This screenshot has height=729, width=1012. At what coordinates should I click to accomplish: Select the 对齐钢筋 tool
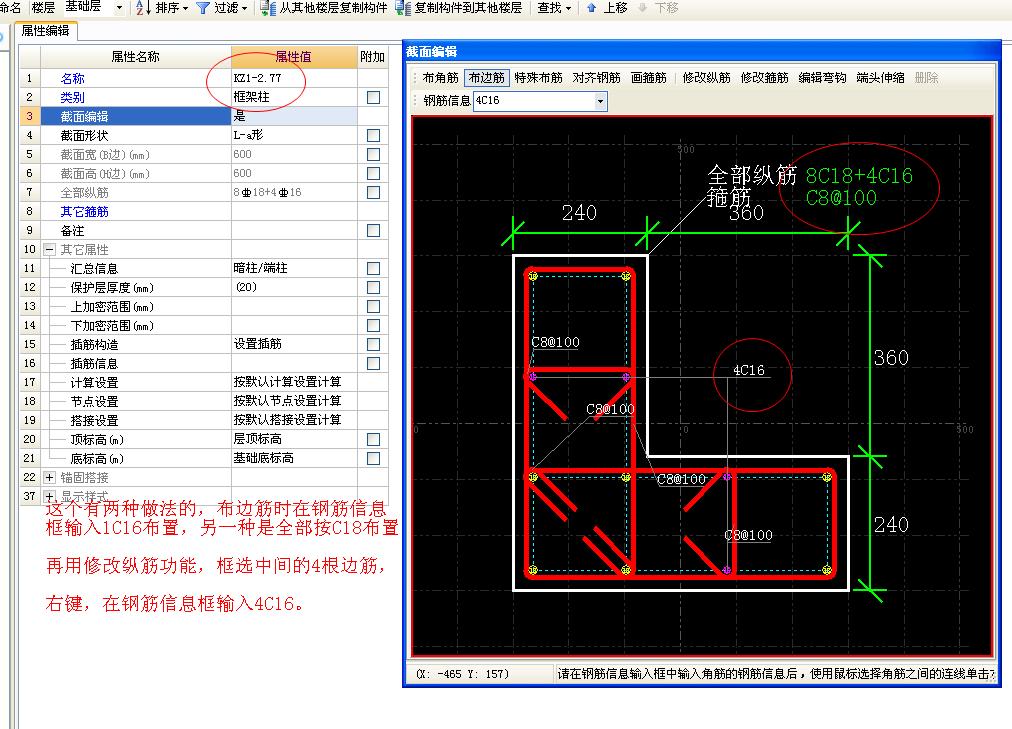point(596,77)
